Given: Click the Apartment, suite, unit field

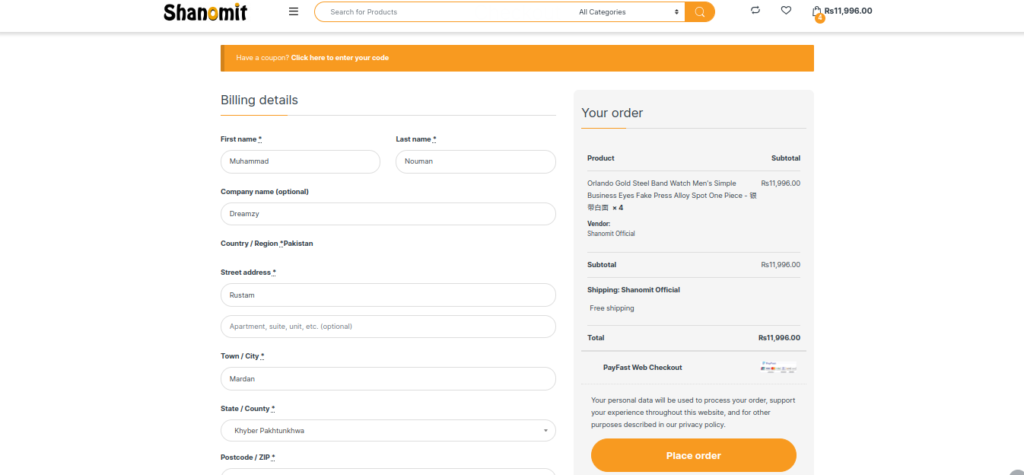Looking at the screenshot, I should [x=388, y=327].
